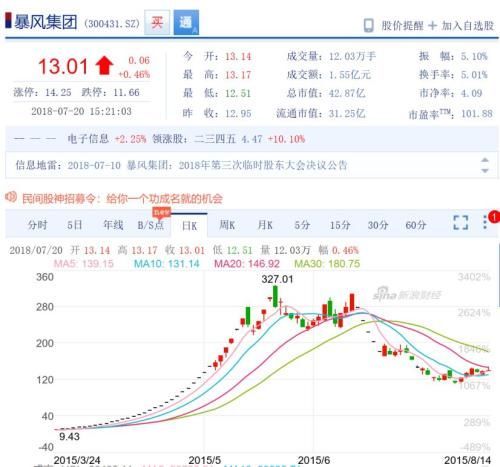Switch to the 15分 minute chart tab
Image resolution: width=500 pixels, height=467 pixels.
pyautogui.click(x=340, y=225)
